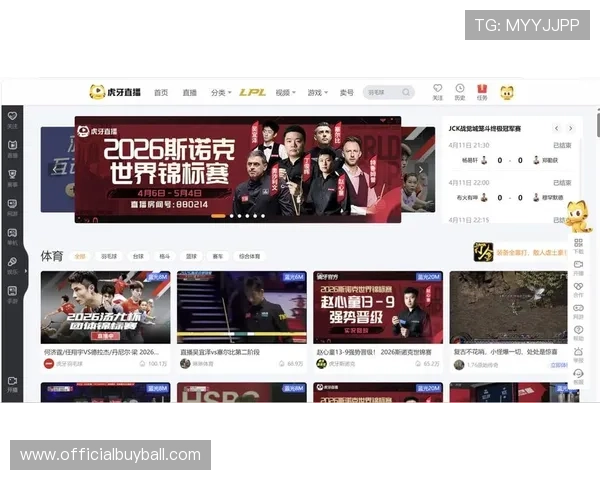Open the 赵心童13-9 promo thumbnail

pos(378,307)
